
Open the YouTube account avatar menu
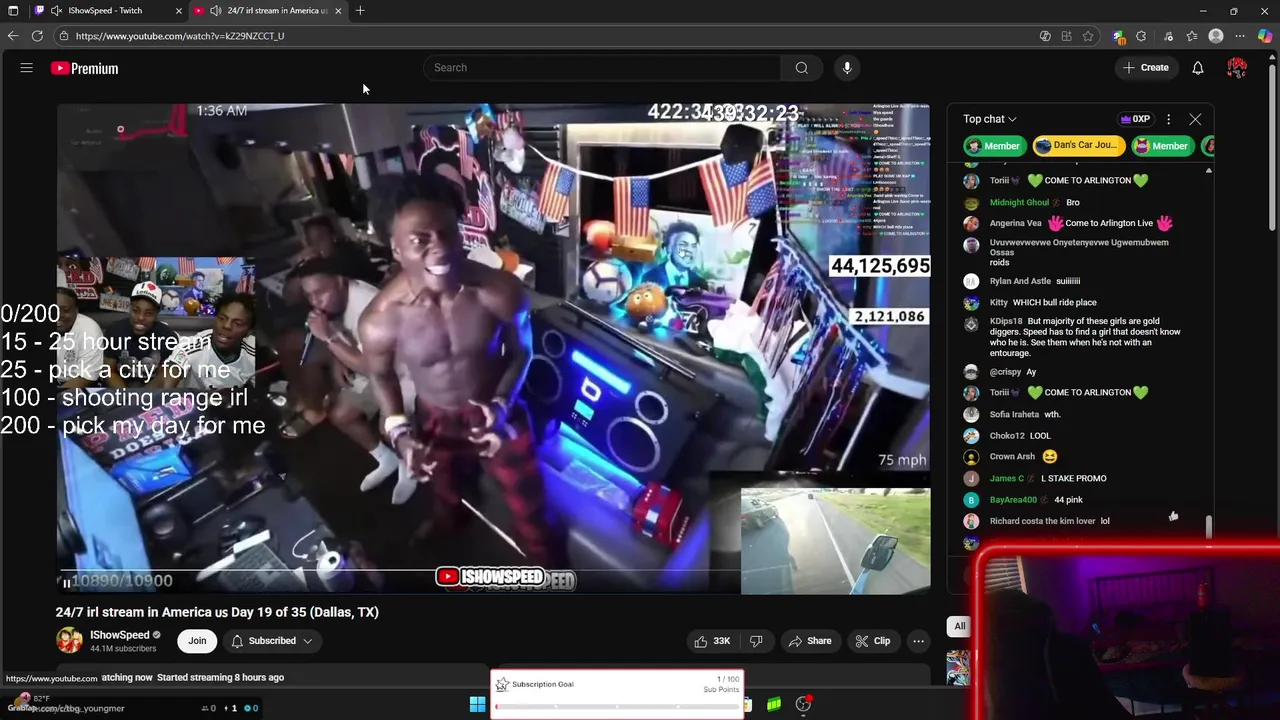(1237, 68)
